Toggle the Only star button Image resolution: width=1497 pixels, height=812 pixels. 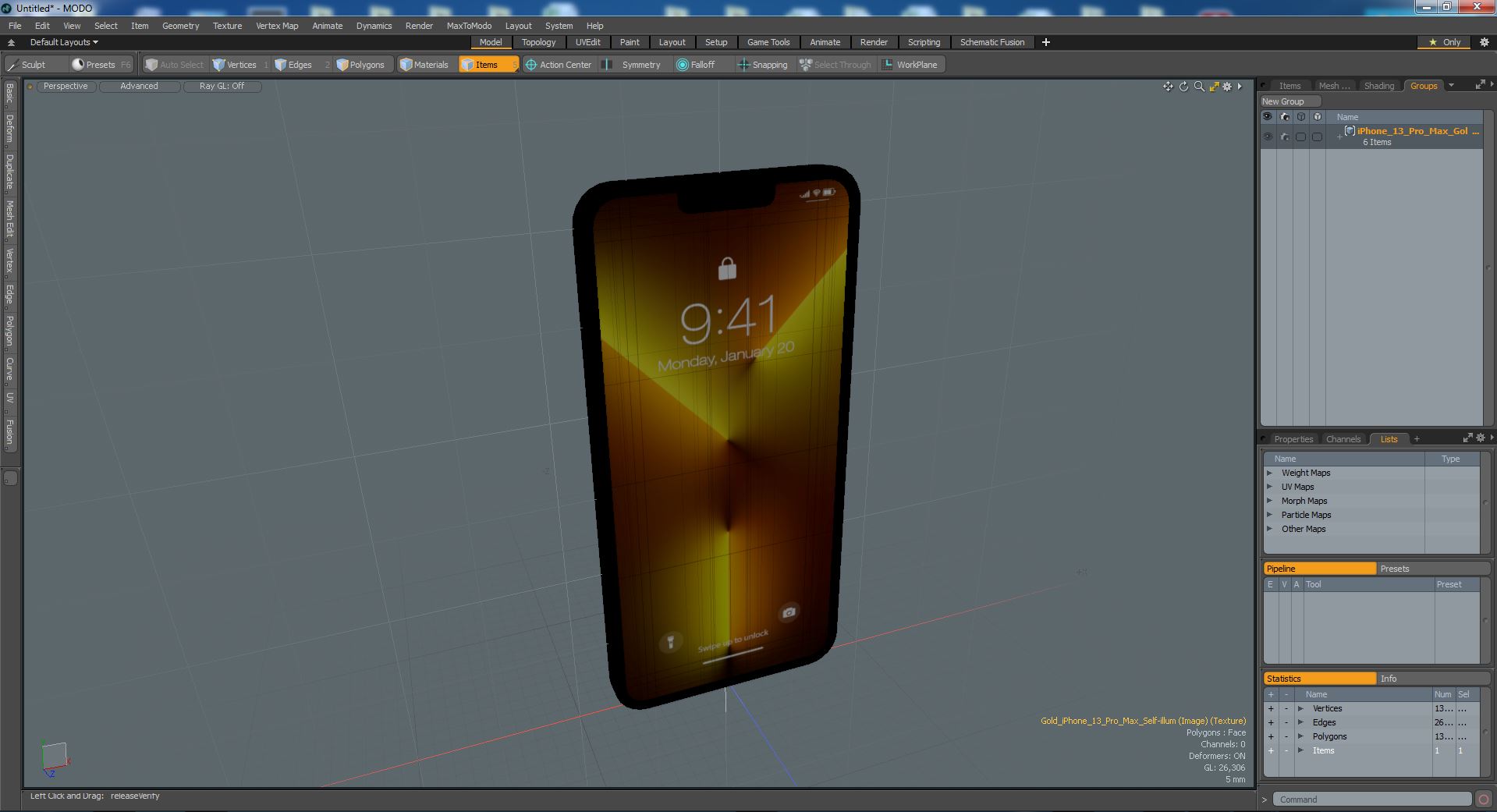[x=1445, y=42]
